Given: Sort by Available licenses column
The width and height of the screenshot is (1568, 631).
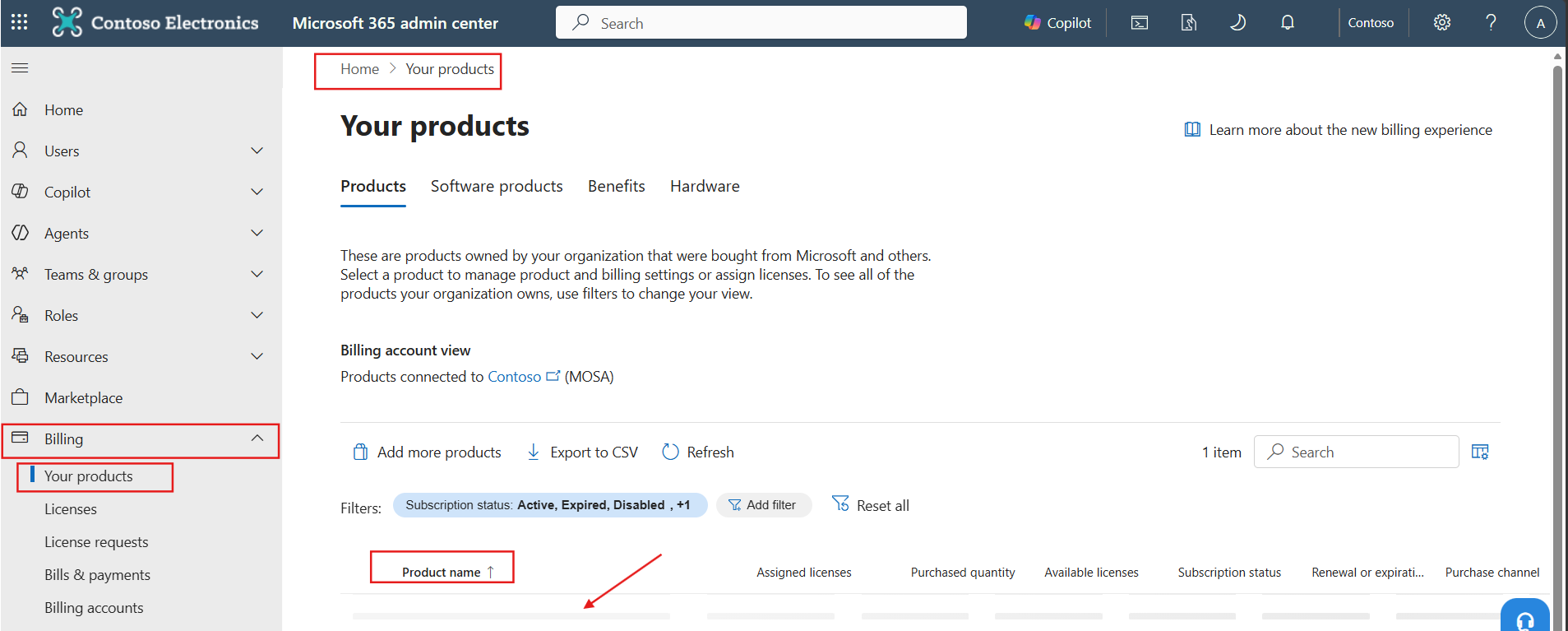Looking at the screenshot, I should click(1091, 573).
